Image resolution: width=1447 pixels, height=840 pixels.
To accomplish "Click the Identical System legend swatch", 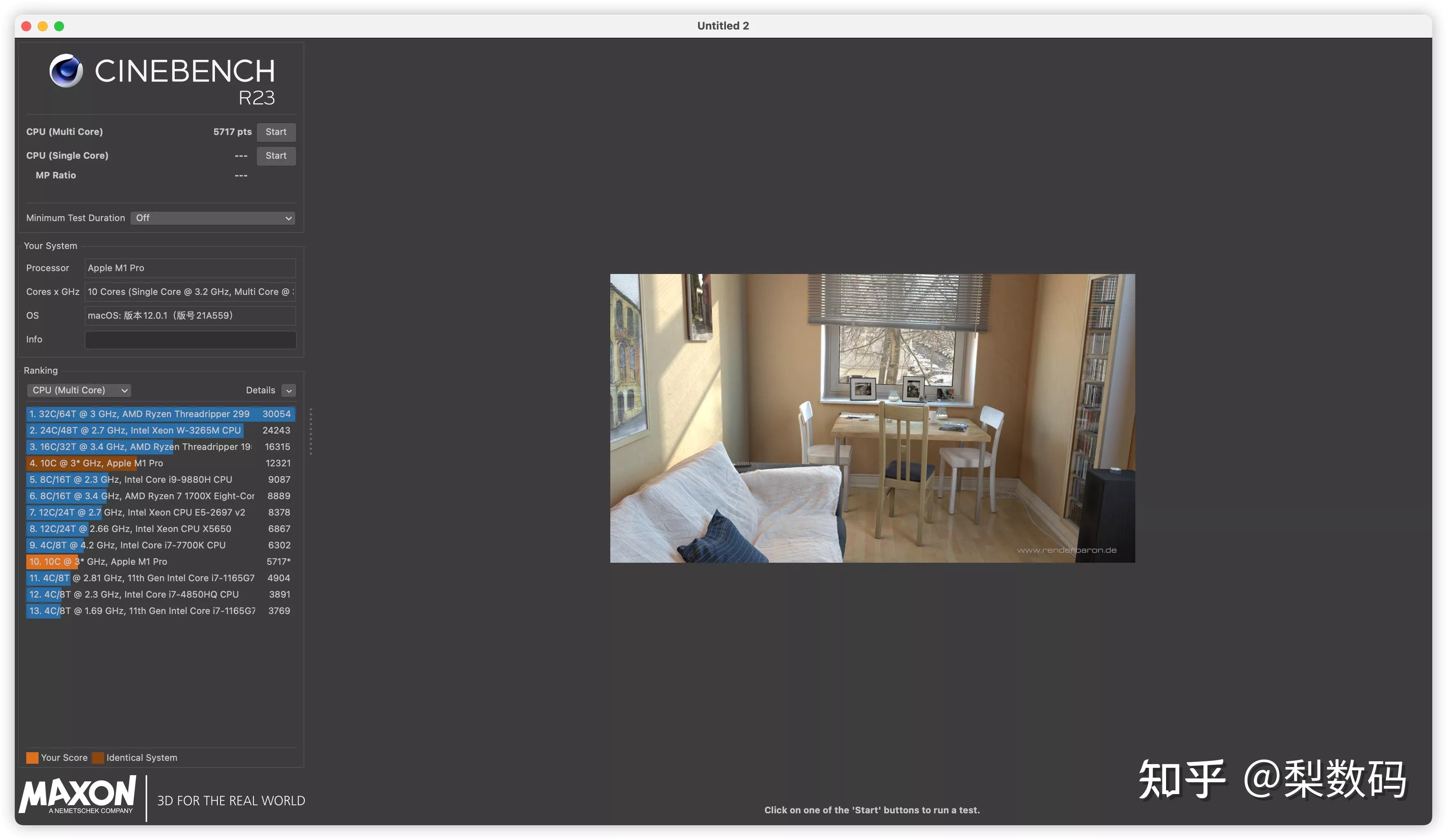I will (98, 758).
